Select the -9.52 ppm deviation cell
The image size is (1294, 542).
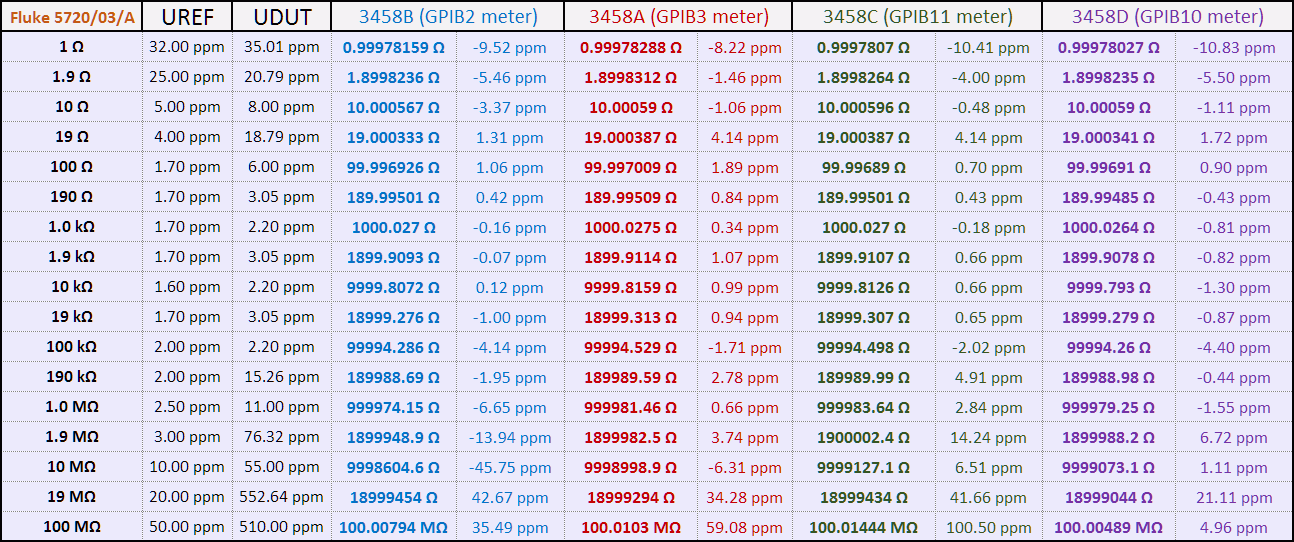click(x=510, y=48)
